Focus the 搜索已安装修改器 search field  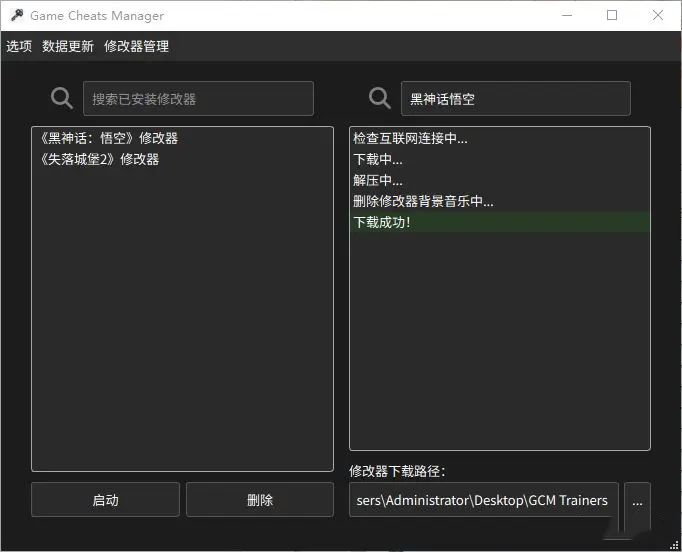tap(198, 99)
